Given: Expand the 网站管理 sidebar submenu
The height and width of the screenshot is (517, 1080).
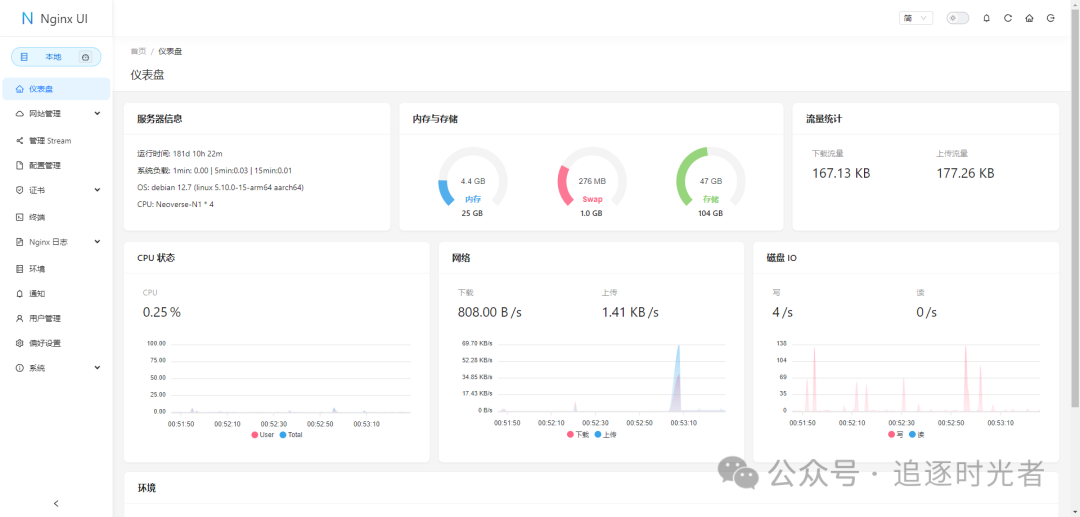Looking at the screenshot, I should 56,114.
